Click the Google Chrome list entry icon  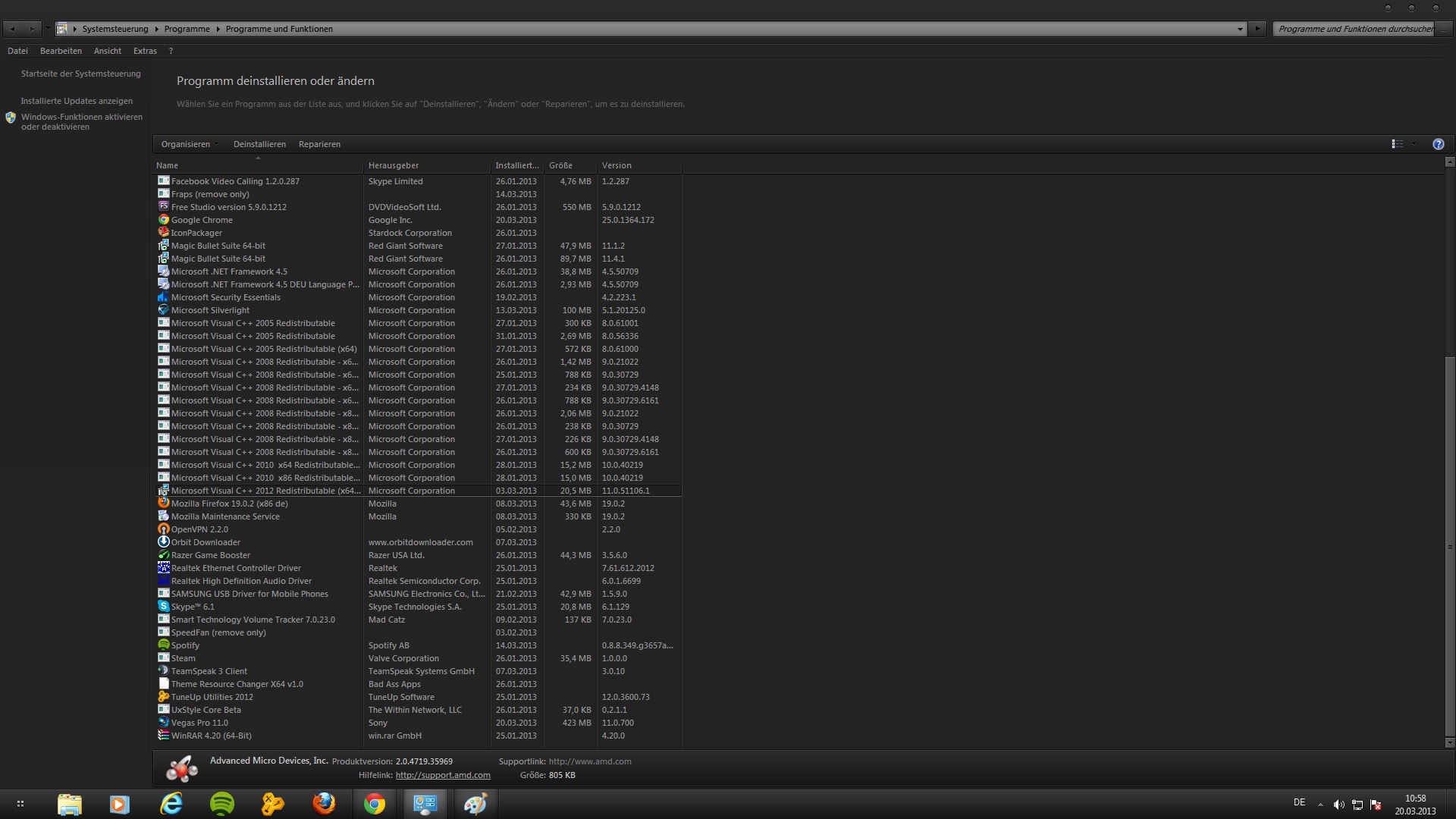click(163, 220)
